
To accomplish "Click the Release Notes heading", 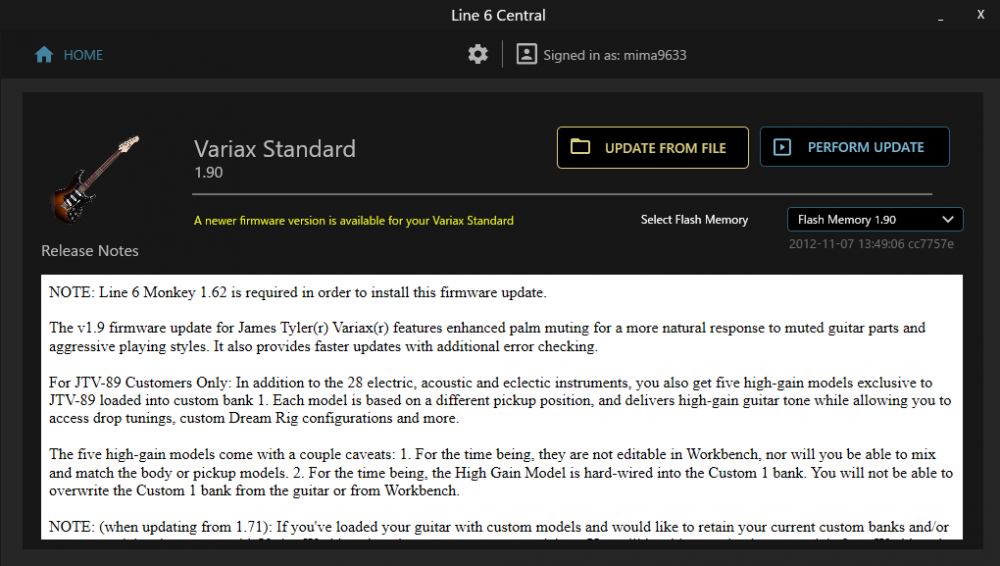I will point(90,251).
